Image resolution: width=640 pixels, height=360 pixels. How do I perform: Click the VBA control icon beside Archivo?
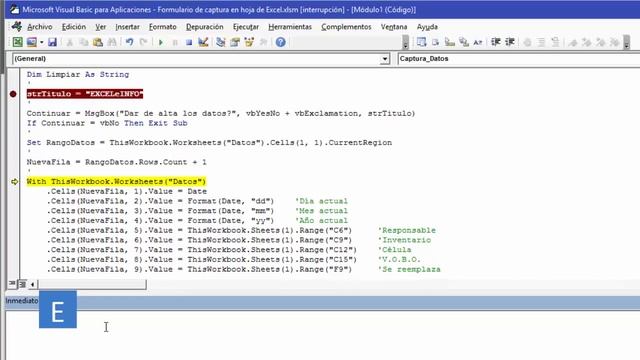(16, 27)
